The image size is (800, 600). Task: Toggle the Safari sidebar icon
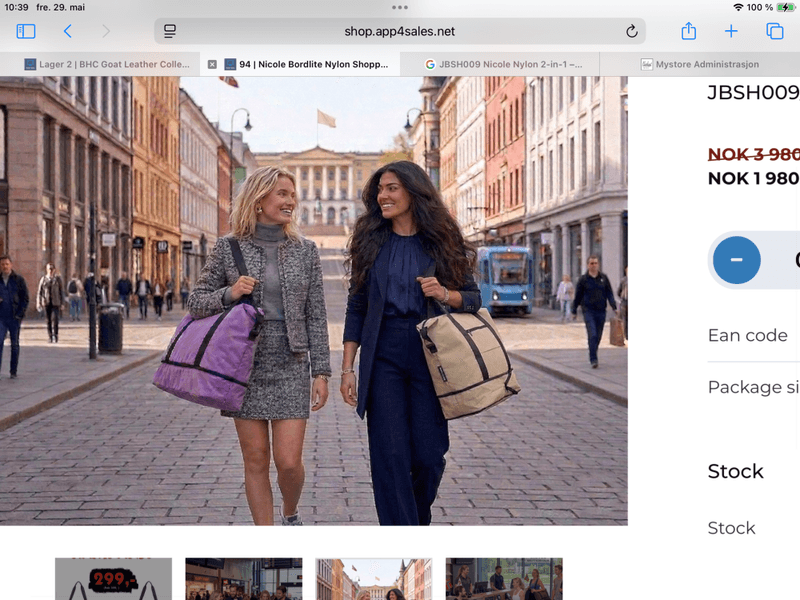26,32
